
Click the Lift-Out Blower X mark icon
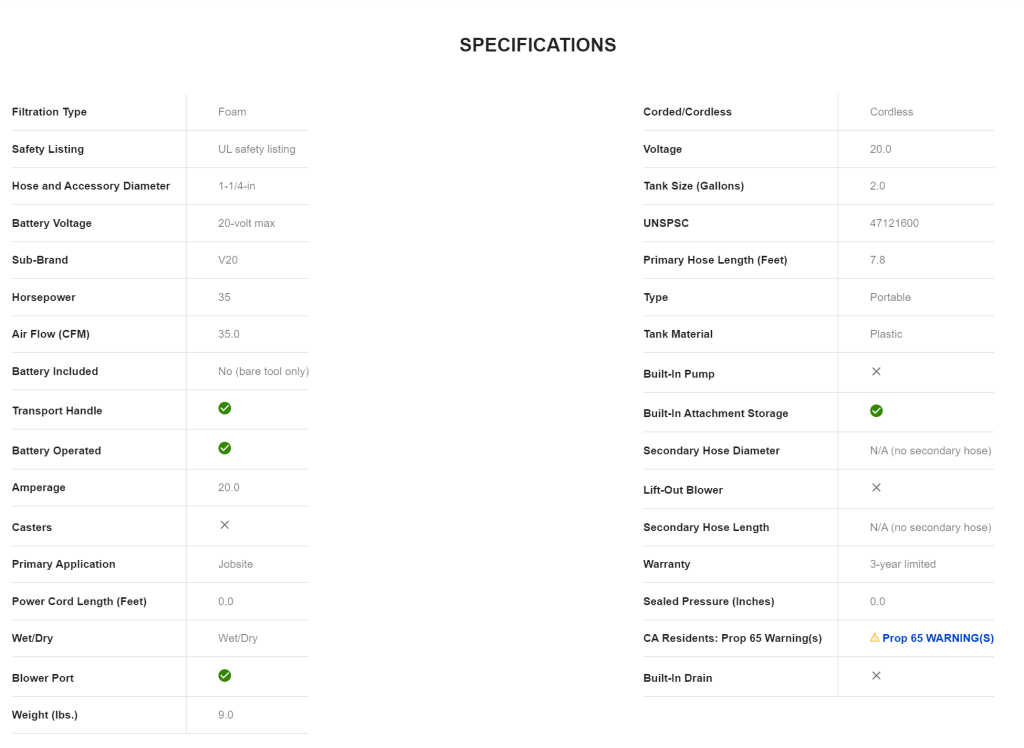pyautogui.click(x=876, y=488)
